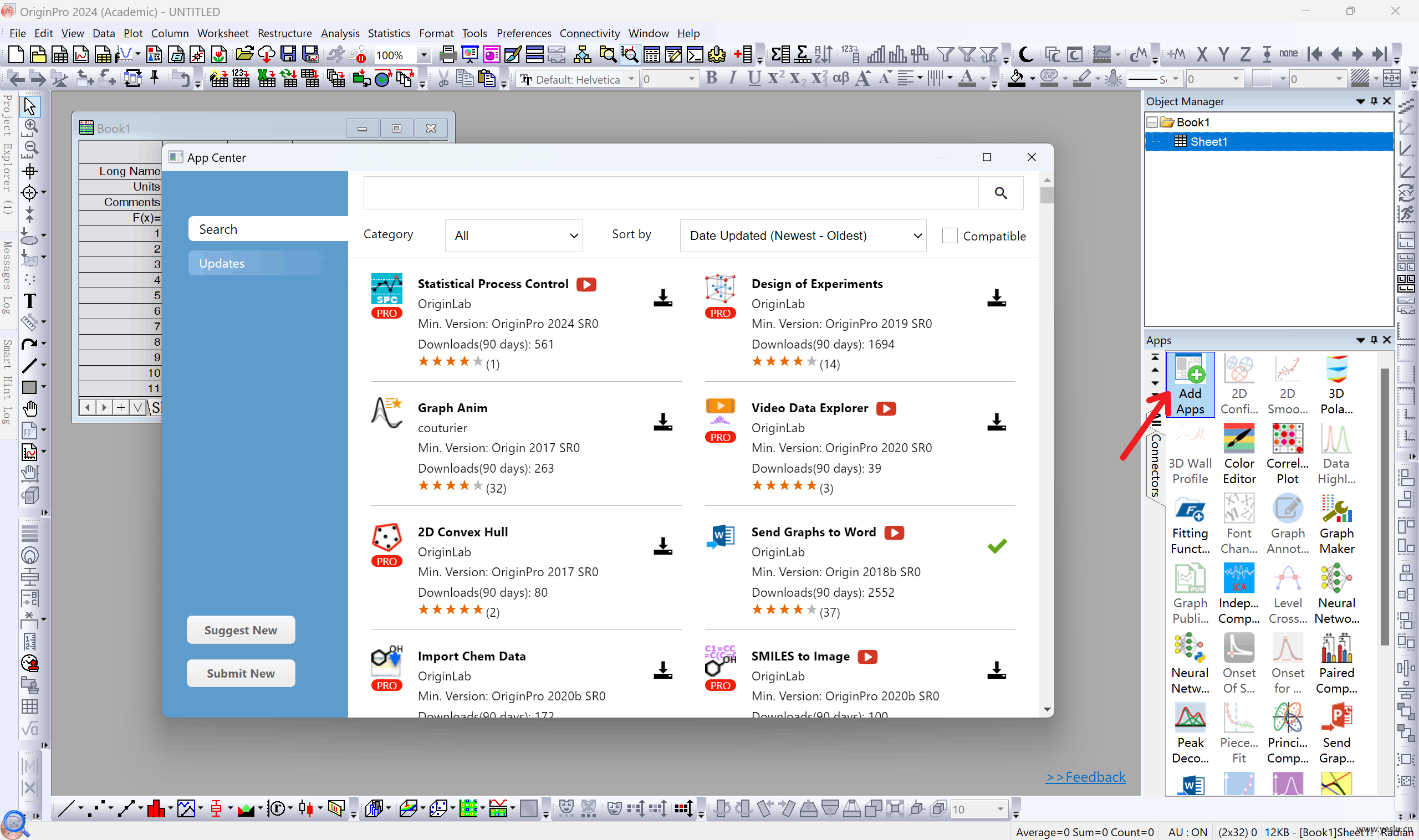Click the Cut scissors icon

(443, 78)
